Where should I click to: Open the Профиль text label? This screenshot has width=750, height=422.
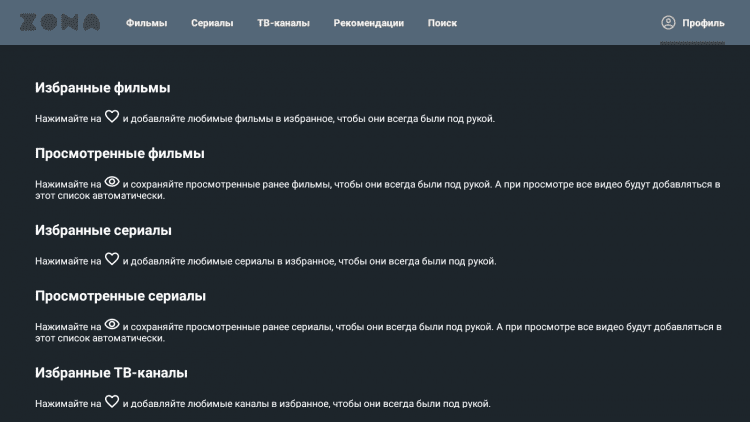tap(704, 23)
